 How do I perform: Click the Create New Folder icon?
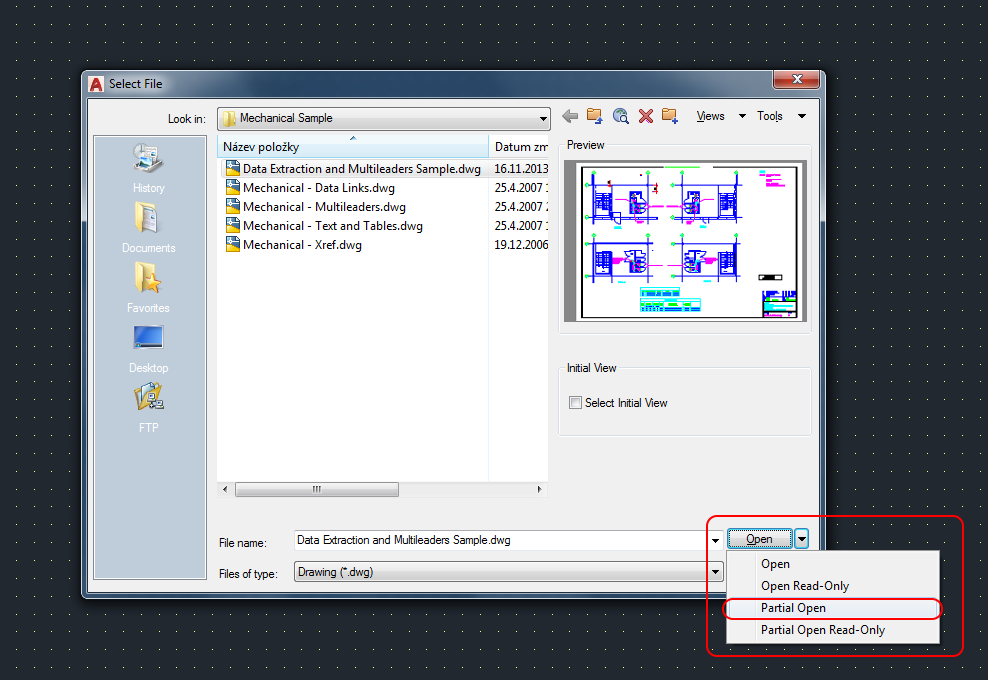tap(669, 116)
